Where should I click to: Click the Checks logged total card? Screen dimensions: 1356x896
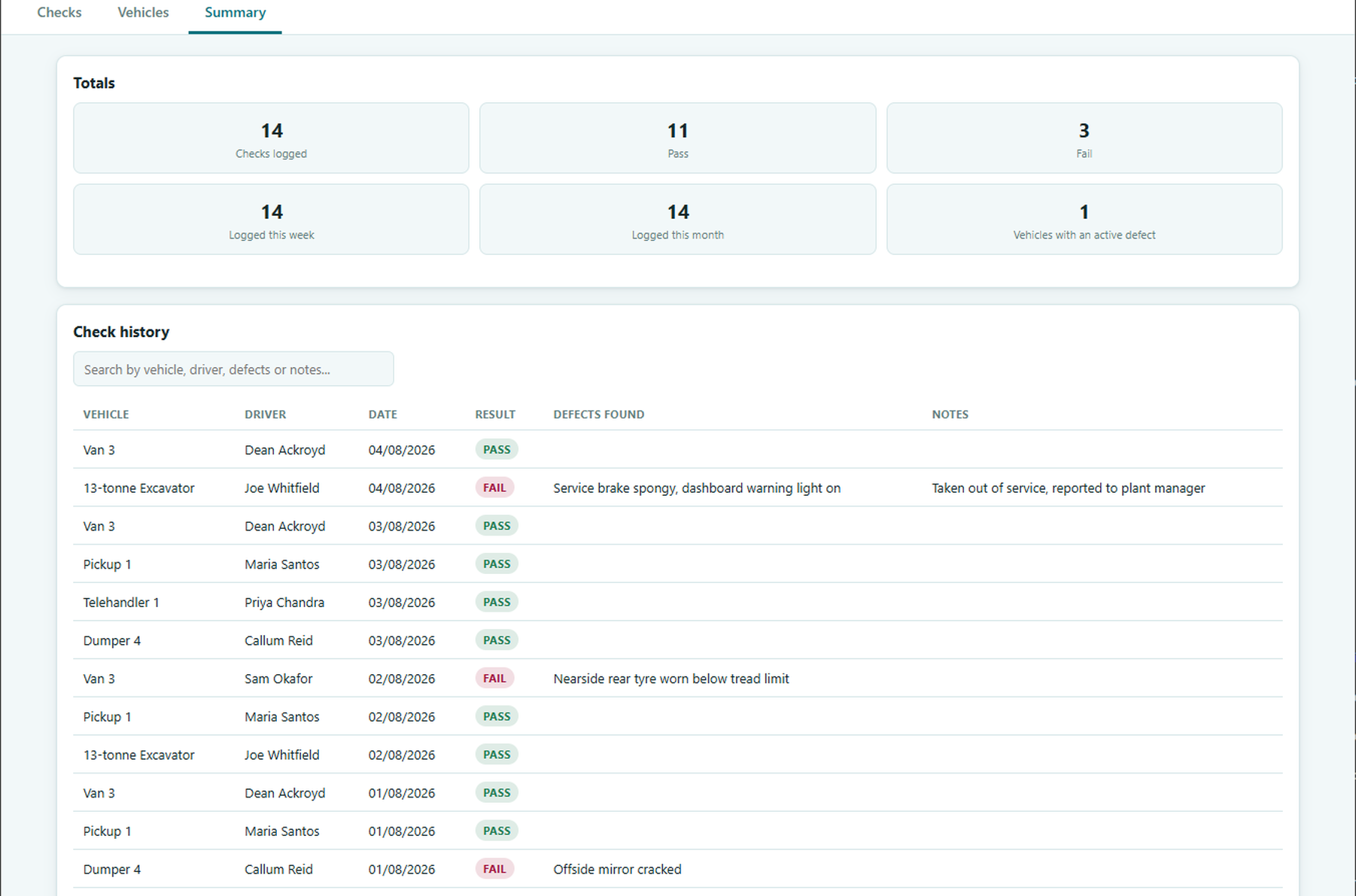click(x=271, y=138)
